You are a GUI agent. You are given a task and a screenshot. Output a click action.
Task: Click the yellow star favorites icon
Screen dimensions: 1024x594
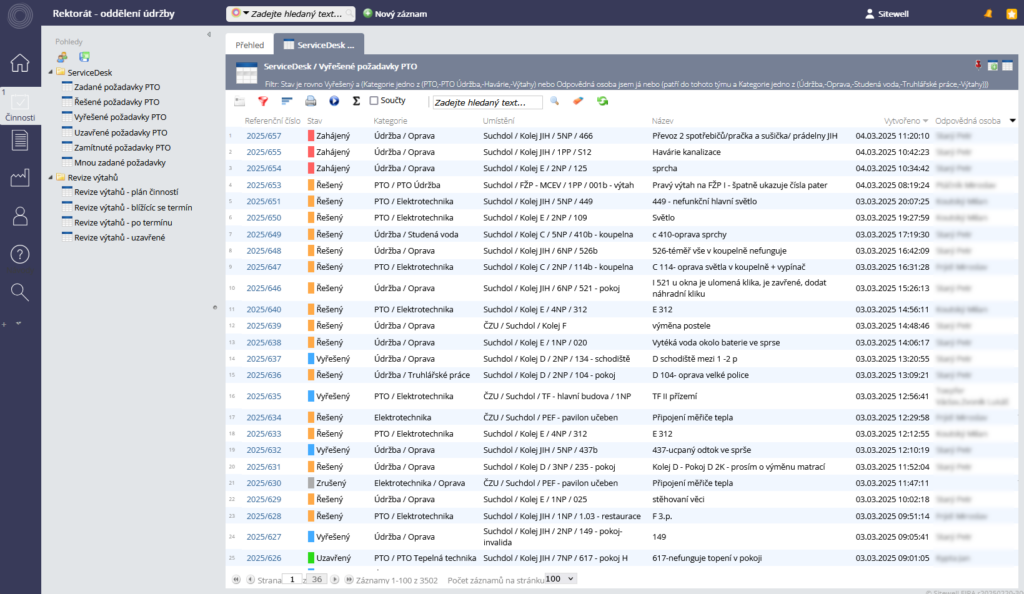click(x=1011, y=14)
